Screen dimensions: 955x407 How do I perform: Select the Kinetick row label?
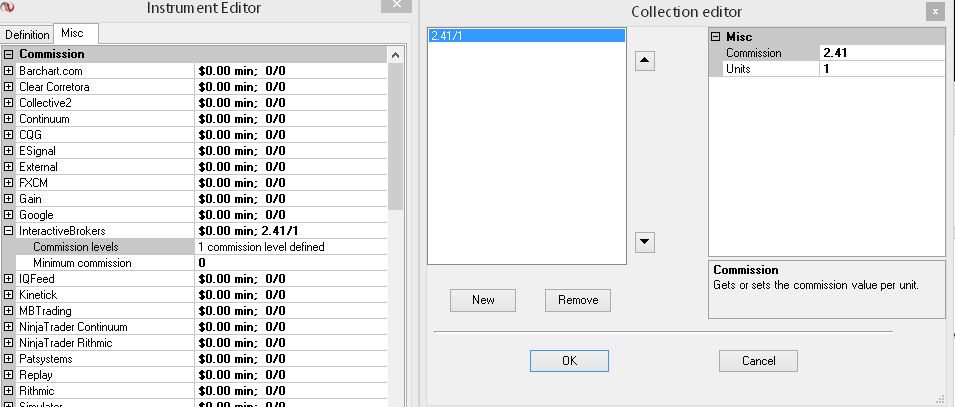point(38,295)
